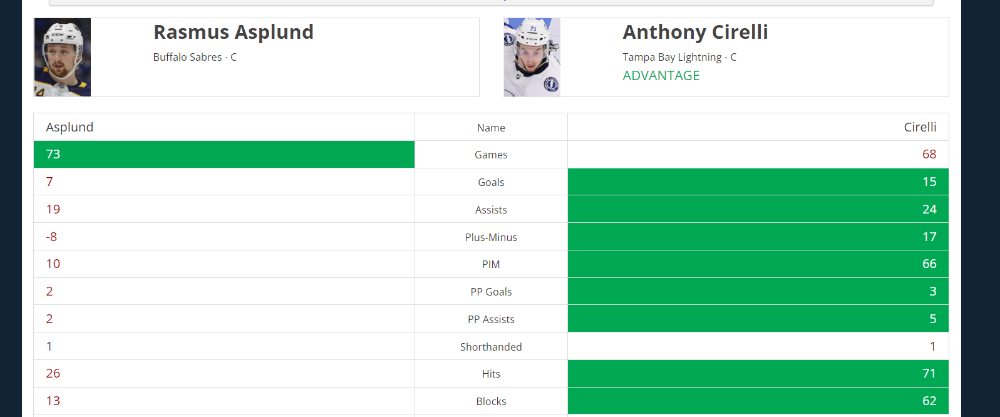Image resolution: width=1000 pixels, height=417 pixels.
Task: Select the Shorthanded row label
Action: pos(491,347)
